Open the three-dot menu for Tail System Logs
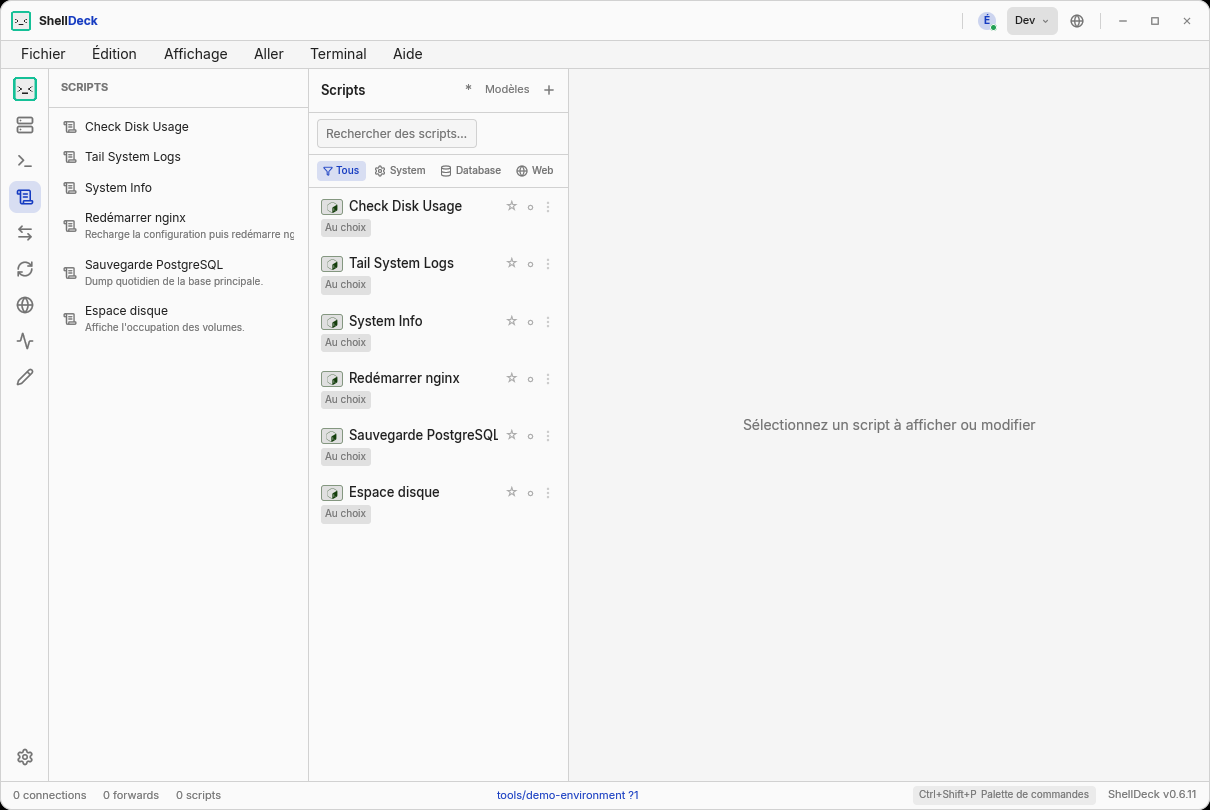This screenshot has width=1210, height=810. pos(548,264)
